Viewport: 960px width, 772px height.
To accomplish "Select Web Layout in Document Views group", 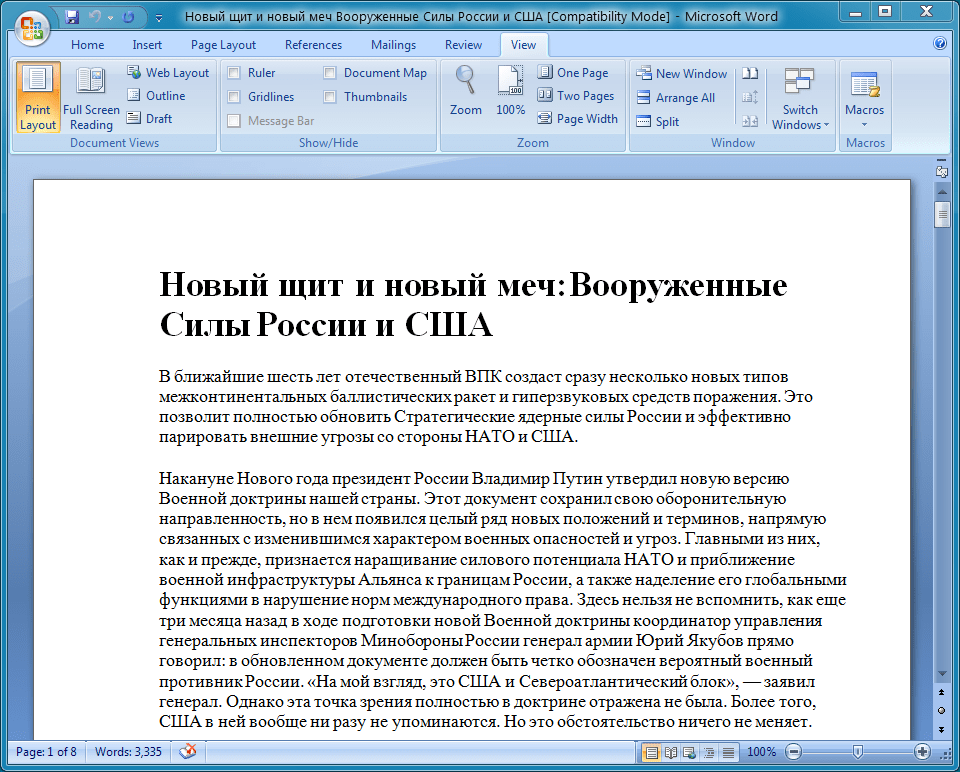I will [x=168, y=73].
